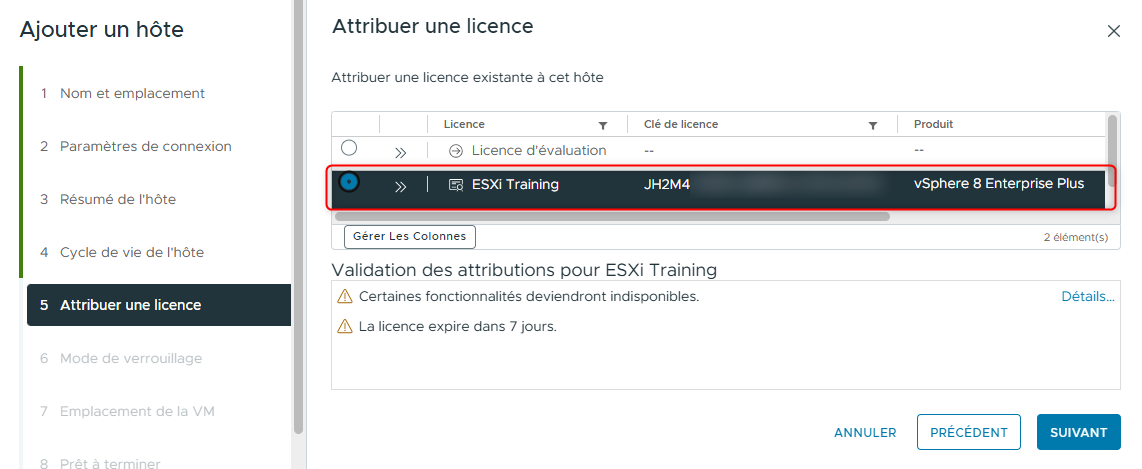Image resolution: width=1142 pixels, height=469 pixels.
Task: Click the license table horizontal scrollbar
Action: (x=613, y=216)
